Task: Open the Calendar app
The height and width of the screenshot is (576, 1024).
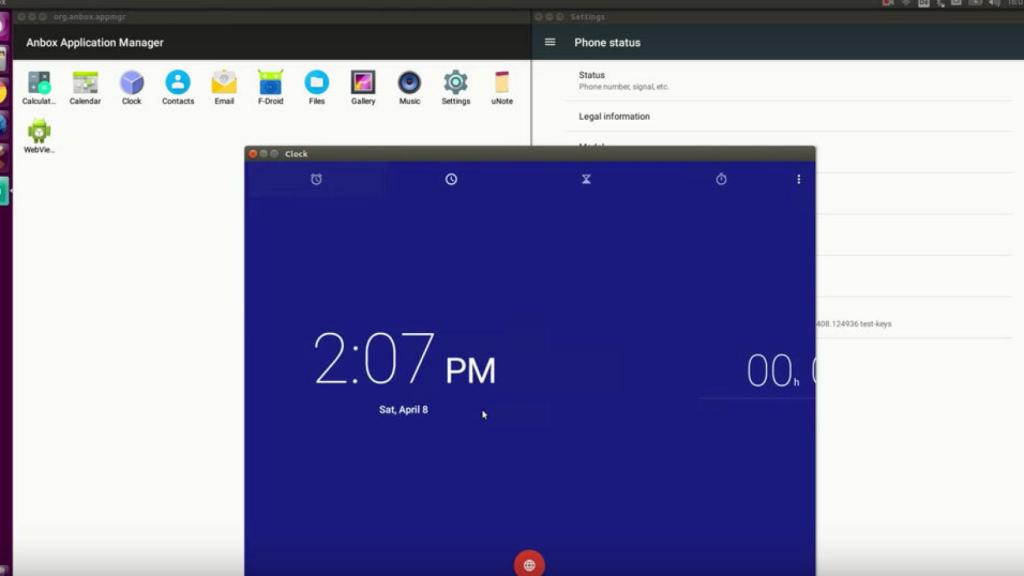Action: [x=85, y=85]
